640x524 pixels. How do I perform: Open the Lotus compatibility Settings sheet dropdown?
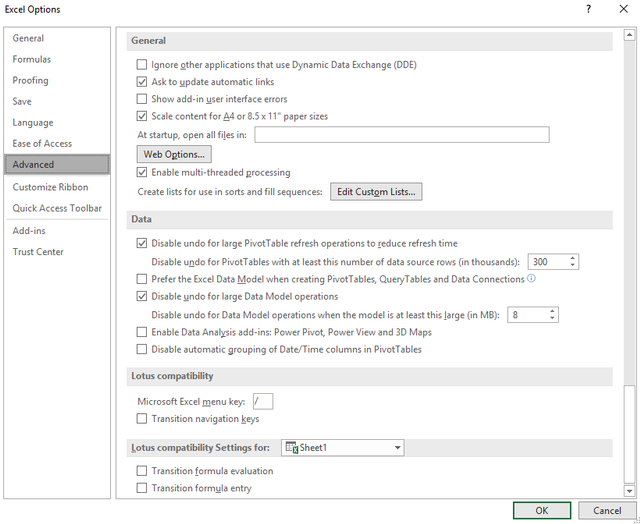click(x=397, y=448)
